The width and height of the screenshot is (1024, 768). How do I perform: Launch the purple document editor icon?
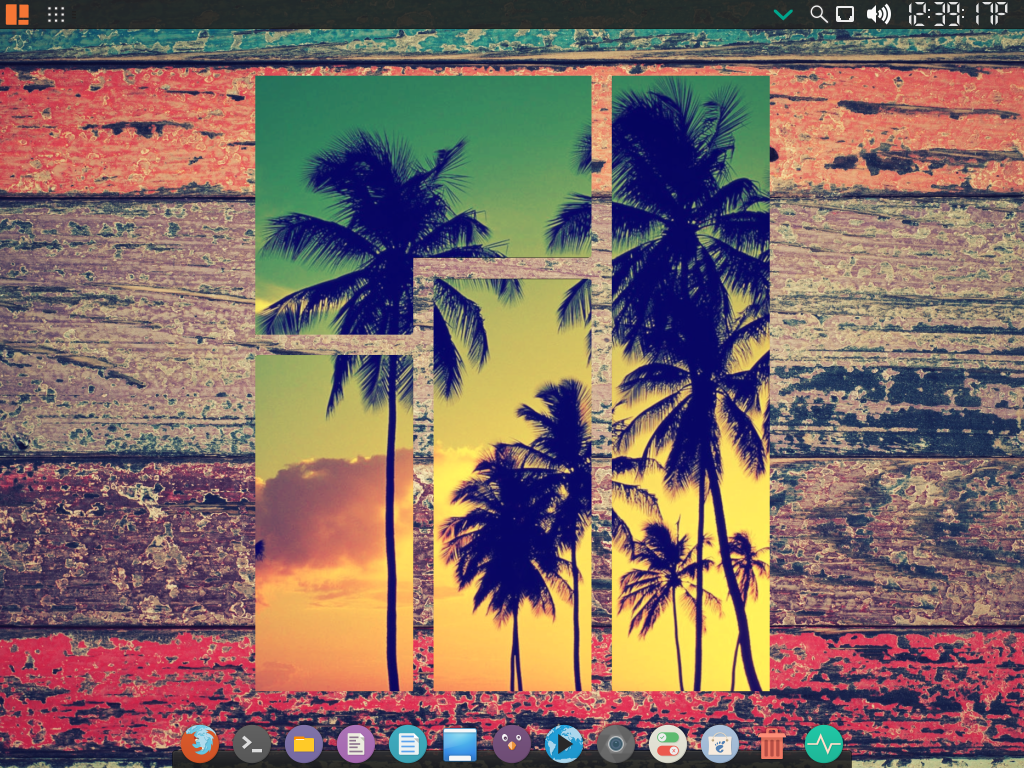coord(356,744)
